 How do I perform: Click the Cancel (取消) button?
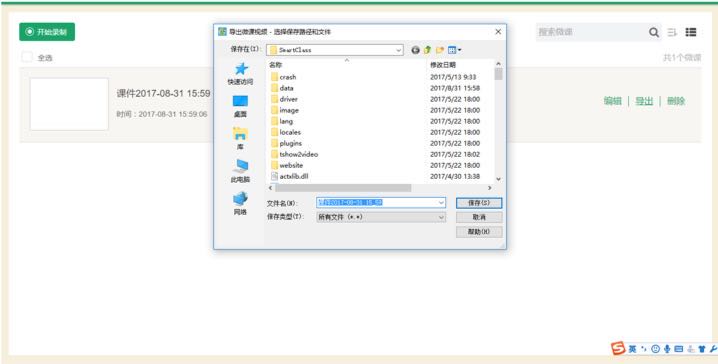pyautogui.click(x=479, y=217)
